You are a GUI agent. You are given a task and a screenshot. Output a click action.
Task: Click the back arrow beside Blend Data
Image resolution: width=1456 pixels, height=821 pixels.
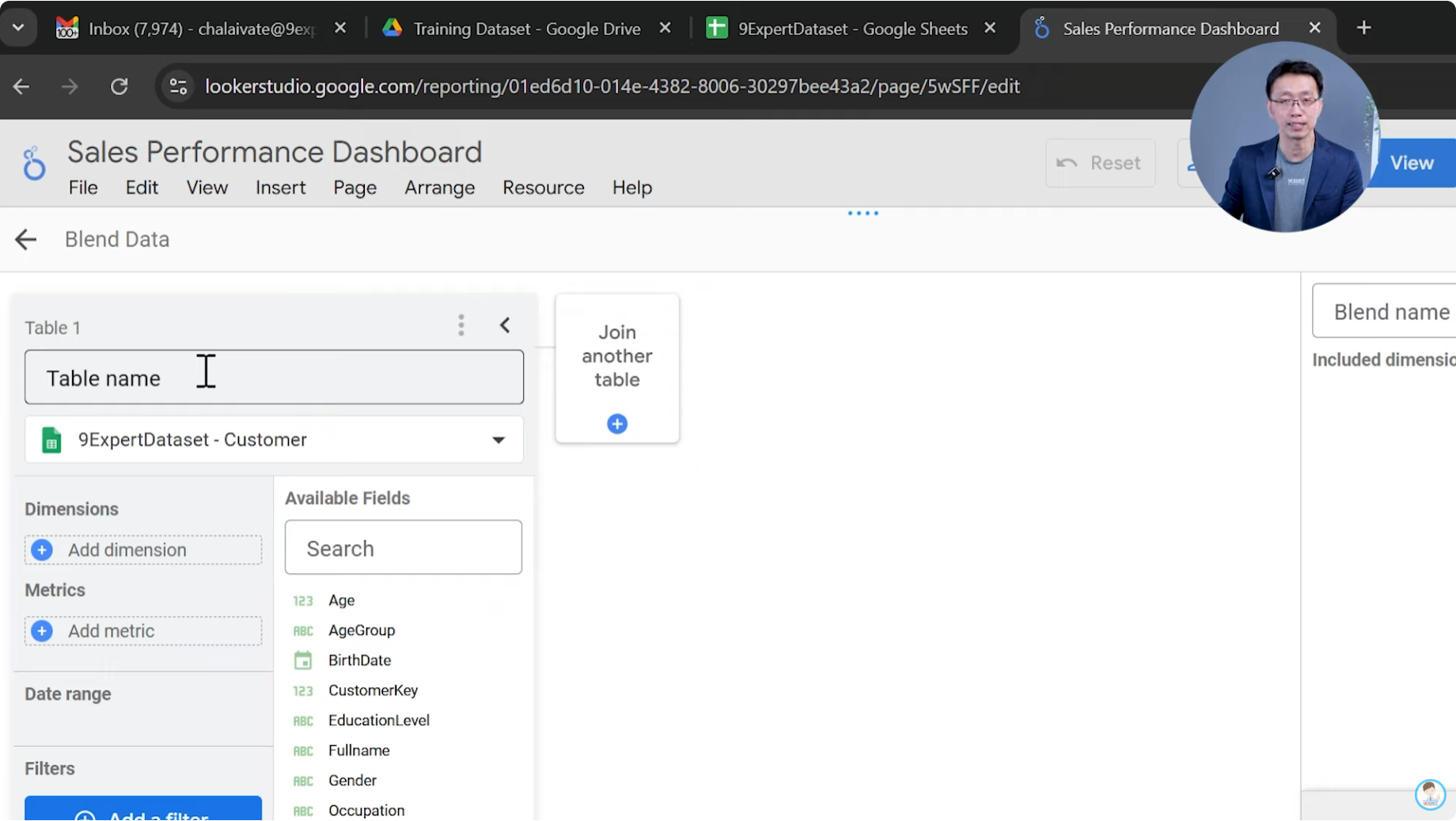[26, 239]
